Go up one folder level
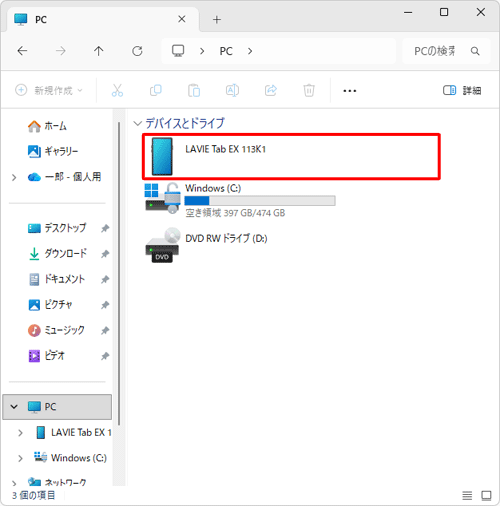This screenshot has height=506, width=500. (99, 51)
